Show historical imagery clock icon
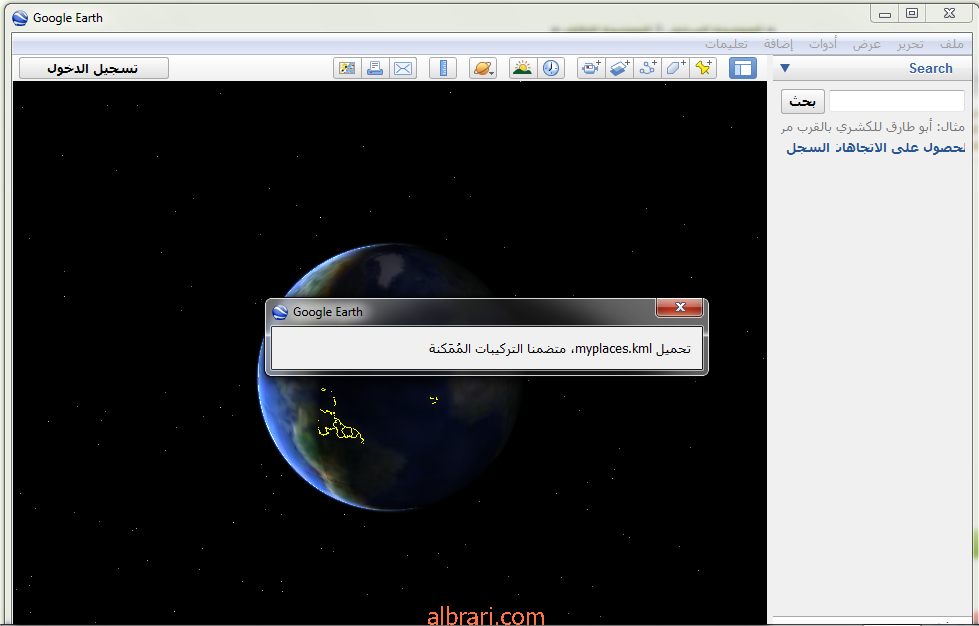The width and height of the screenshot is (979, 626). 551,68
